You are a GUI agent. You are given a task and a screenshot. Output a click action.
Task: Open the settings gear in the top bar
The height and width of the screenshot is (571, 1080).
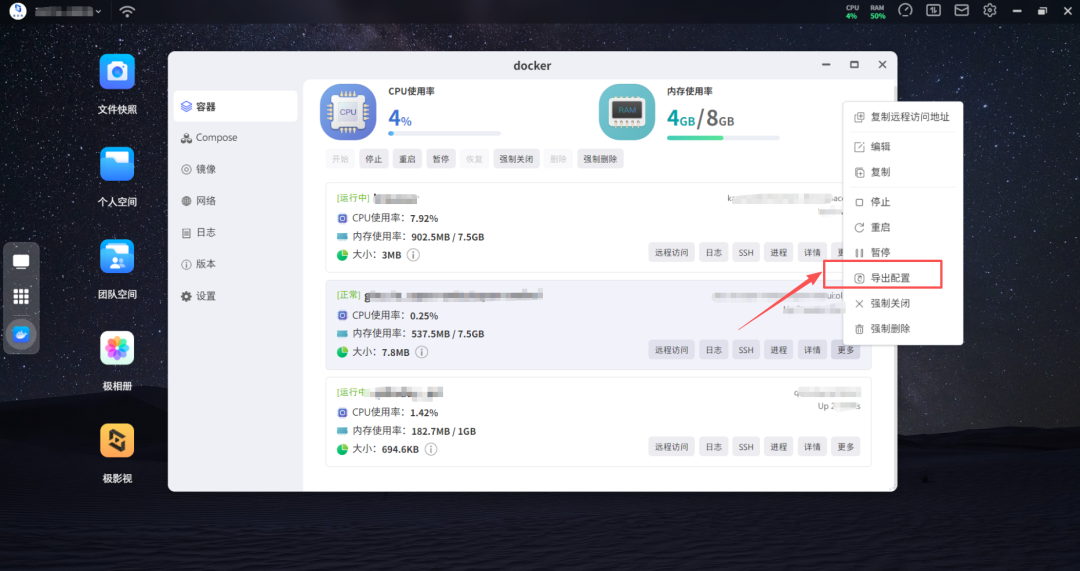[990, 10]
